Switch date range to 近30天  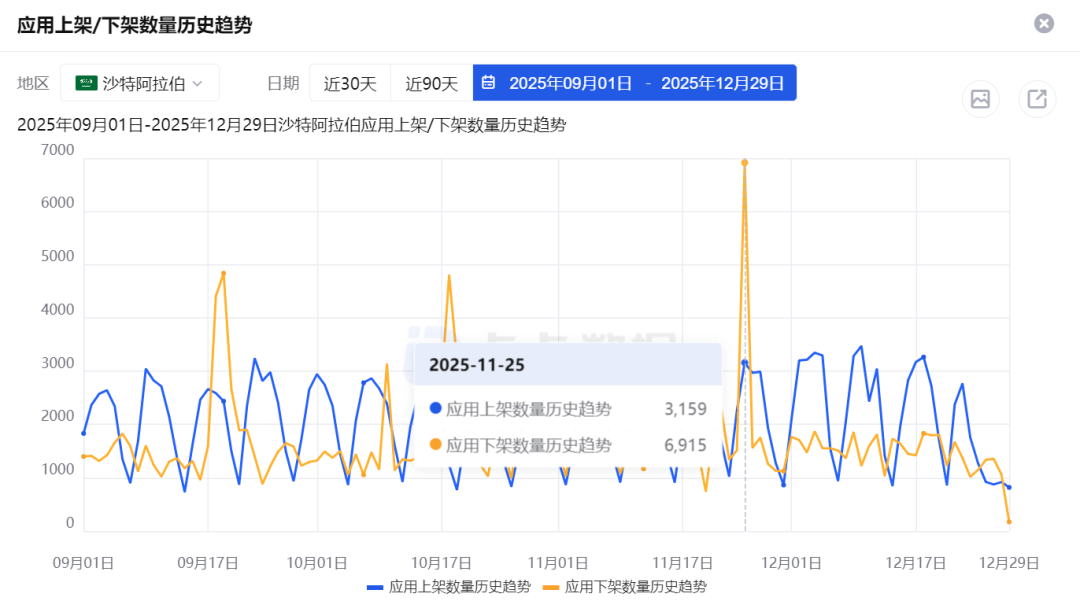tap(349, 83)
